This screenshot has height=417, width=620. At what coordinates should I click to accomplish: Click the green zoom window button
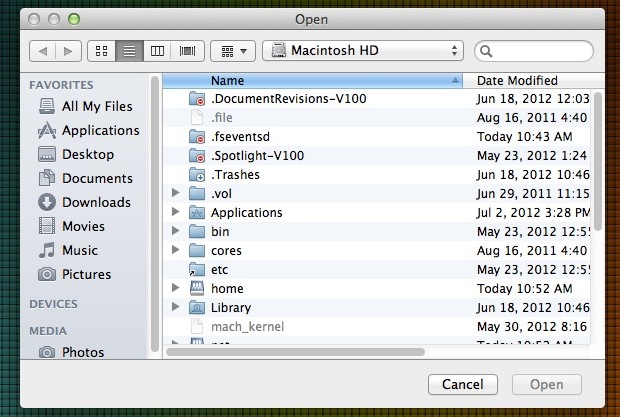[74, 19]
